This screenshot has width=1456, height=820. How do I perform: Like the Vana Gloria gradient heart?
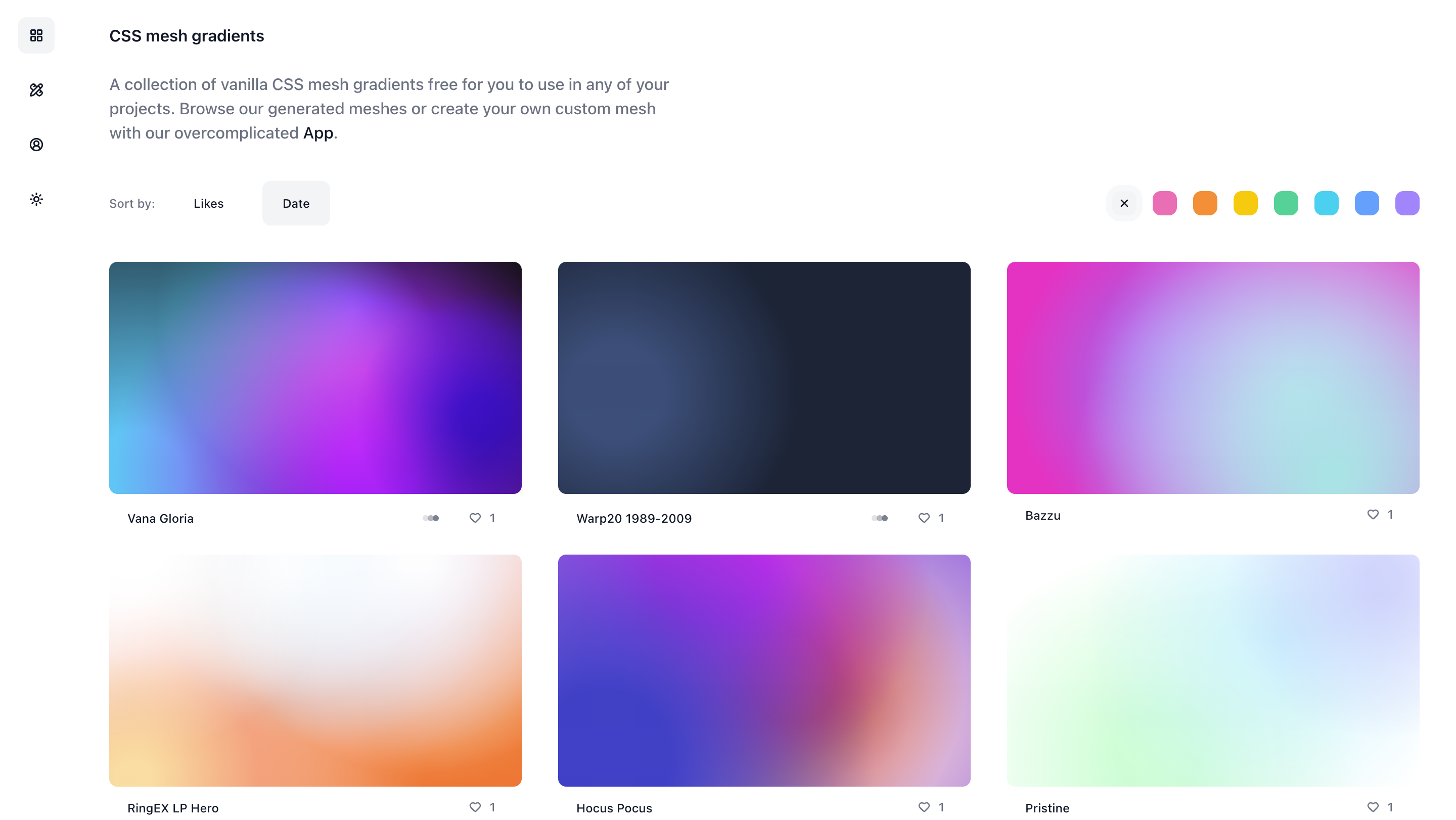[x=475, y=518]
